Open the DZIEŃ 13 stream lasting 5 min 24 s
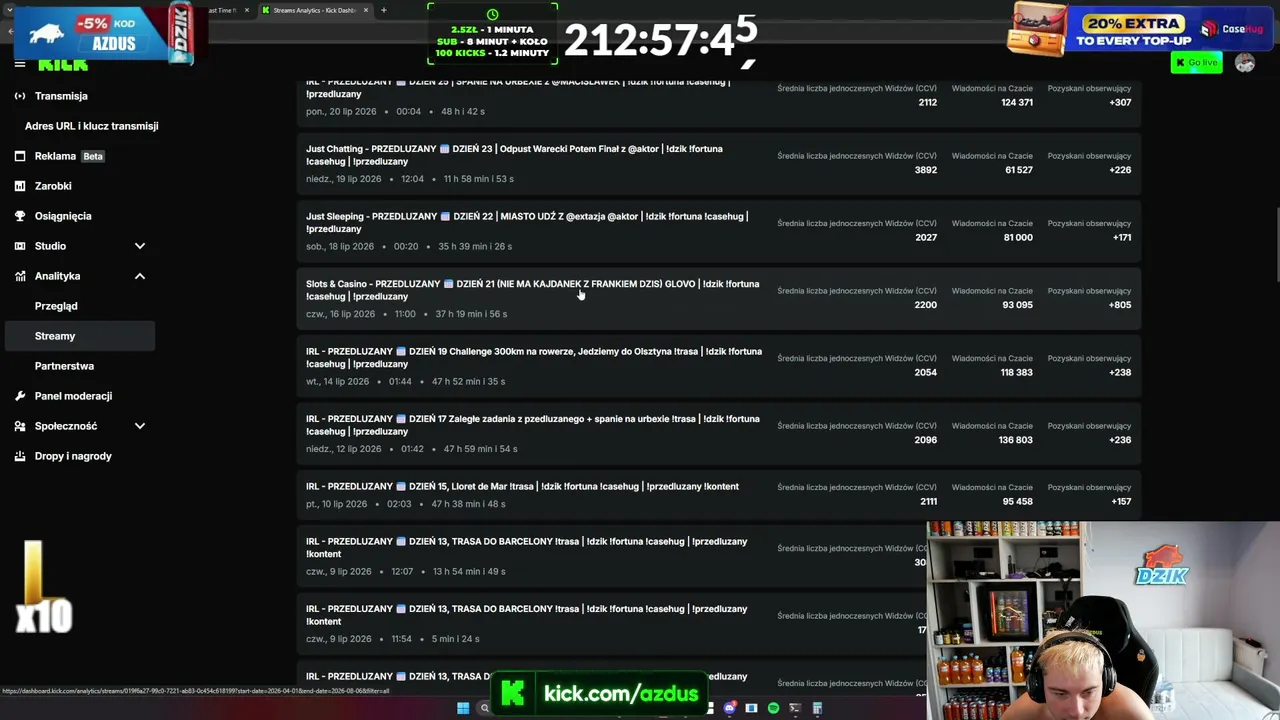This screenshot has width=1280, height=720. (x=612, y=623)
